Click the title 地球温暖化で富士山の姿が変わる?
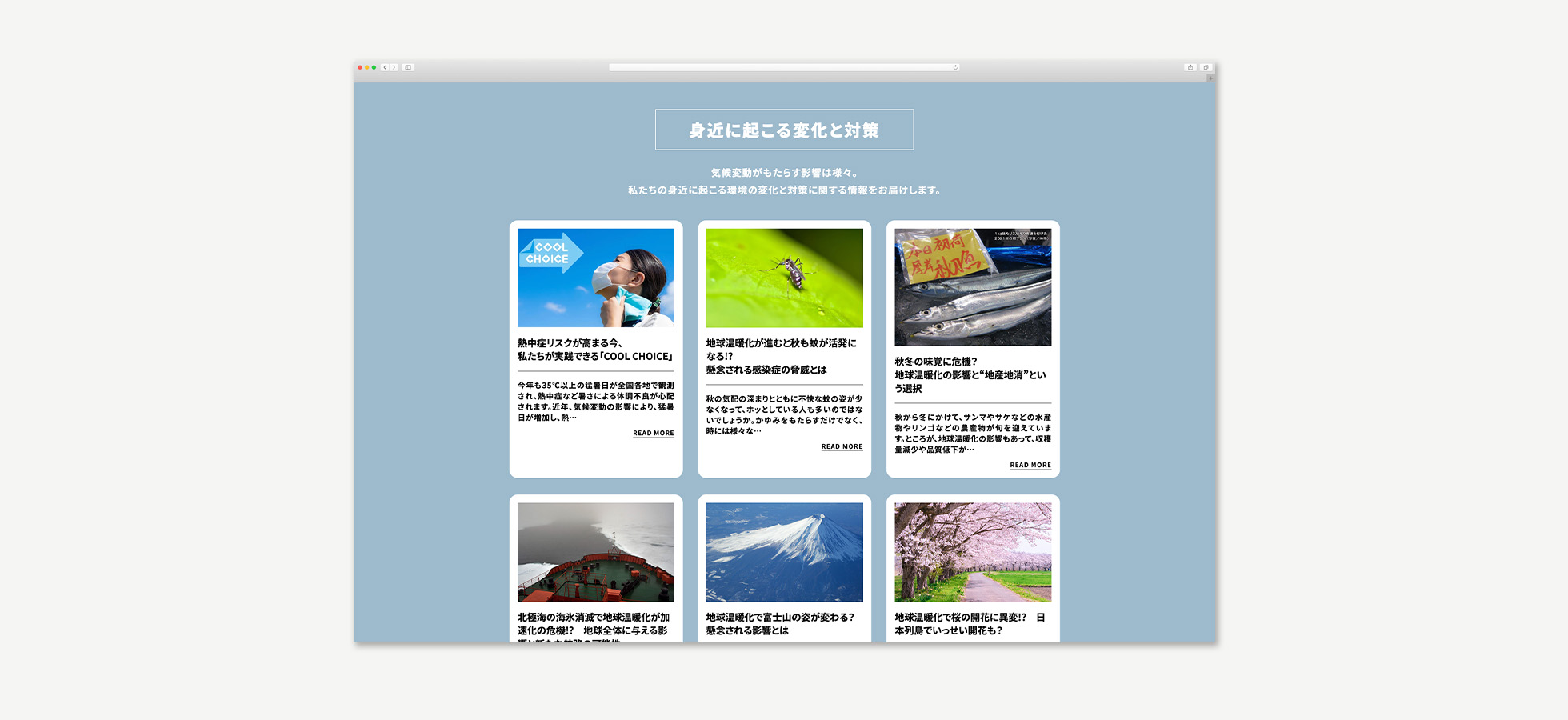Screen dimensions: 1568x720 [780, 624]
